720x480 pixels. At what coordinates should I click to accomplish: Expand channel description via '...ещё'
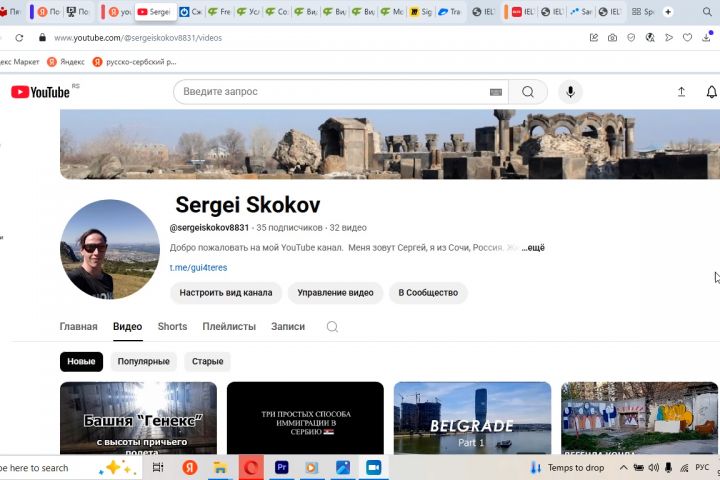[533, 248]
